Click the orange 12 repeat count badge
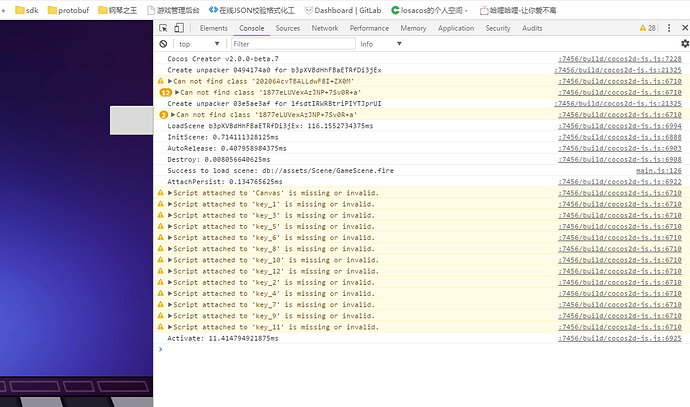690x407 pixels. point(165,92)
